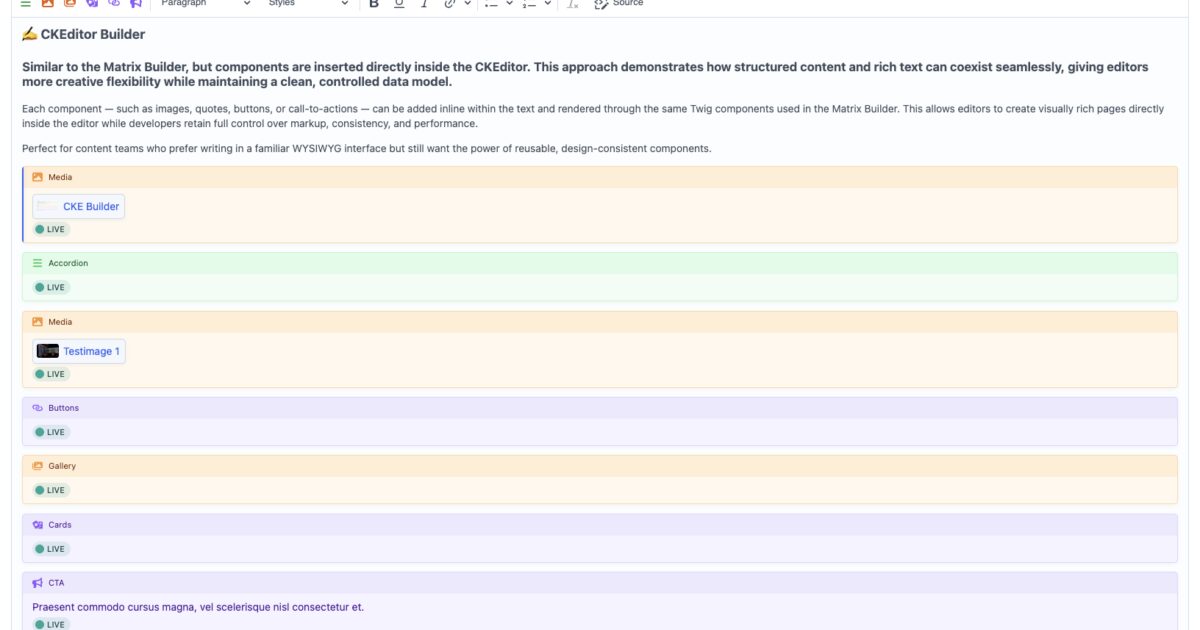Click icon in Media block above Testimage 1
1200x630 pixels.
click(38, 322)
